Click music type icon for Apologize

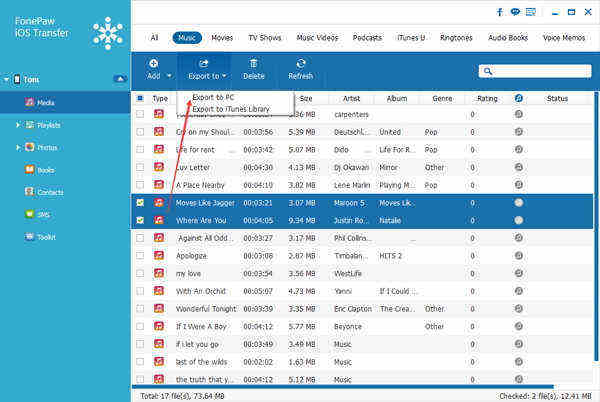click(159, 256)
